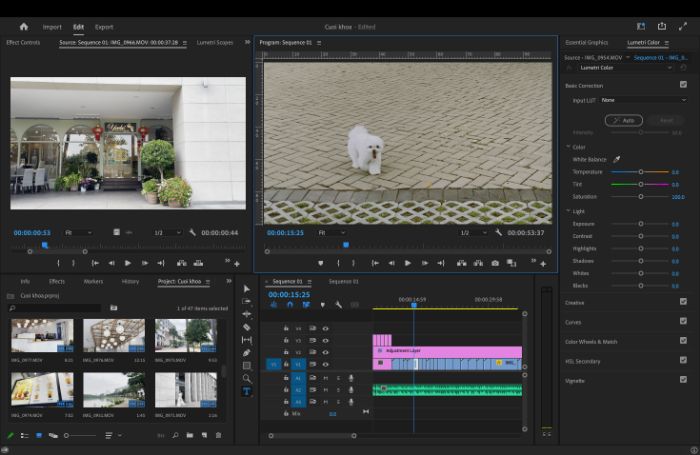The height and width of the screenshot is (455, 700).
Task: Click Lift button in Program monitor
Action: (462, 263)
